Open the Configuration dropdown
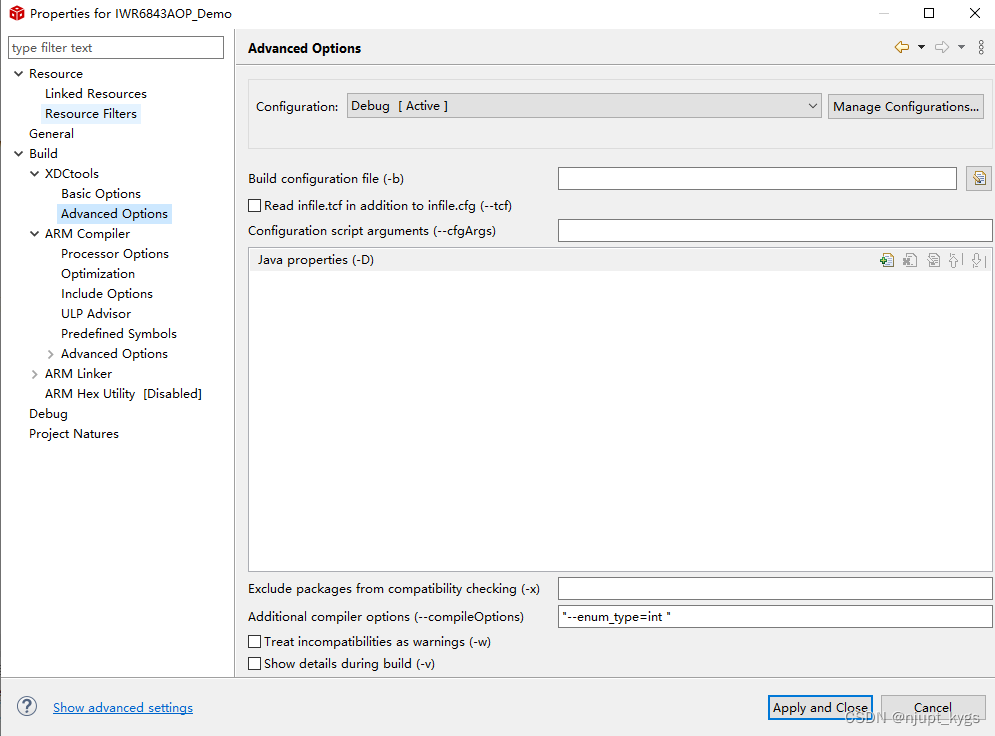995x736 pixels. [x=584, y=106]
